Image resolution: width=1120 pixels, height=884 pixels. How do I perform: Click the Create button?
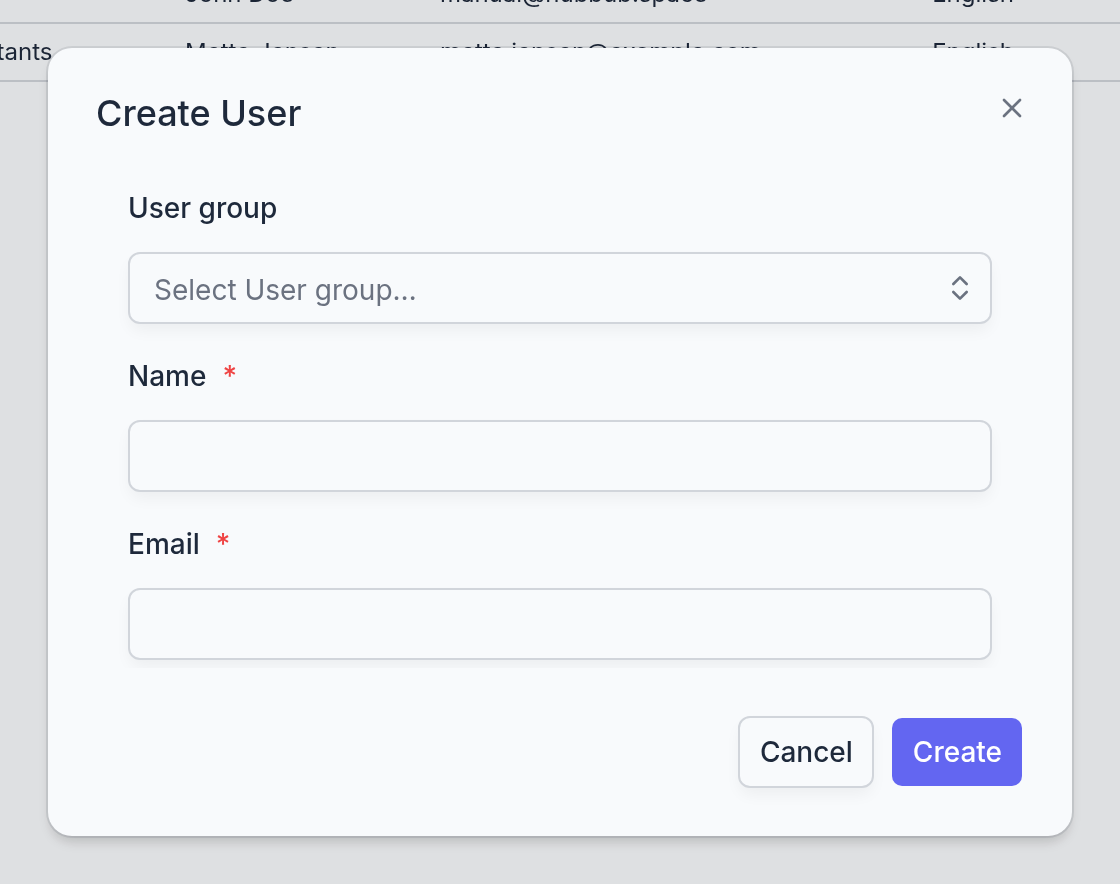(x=956, y=752)
